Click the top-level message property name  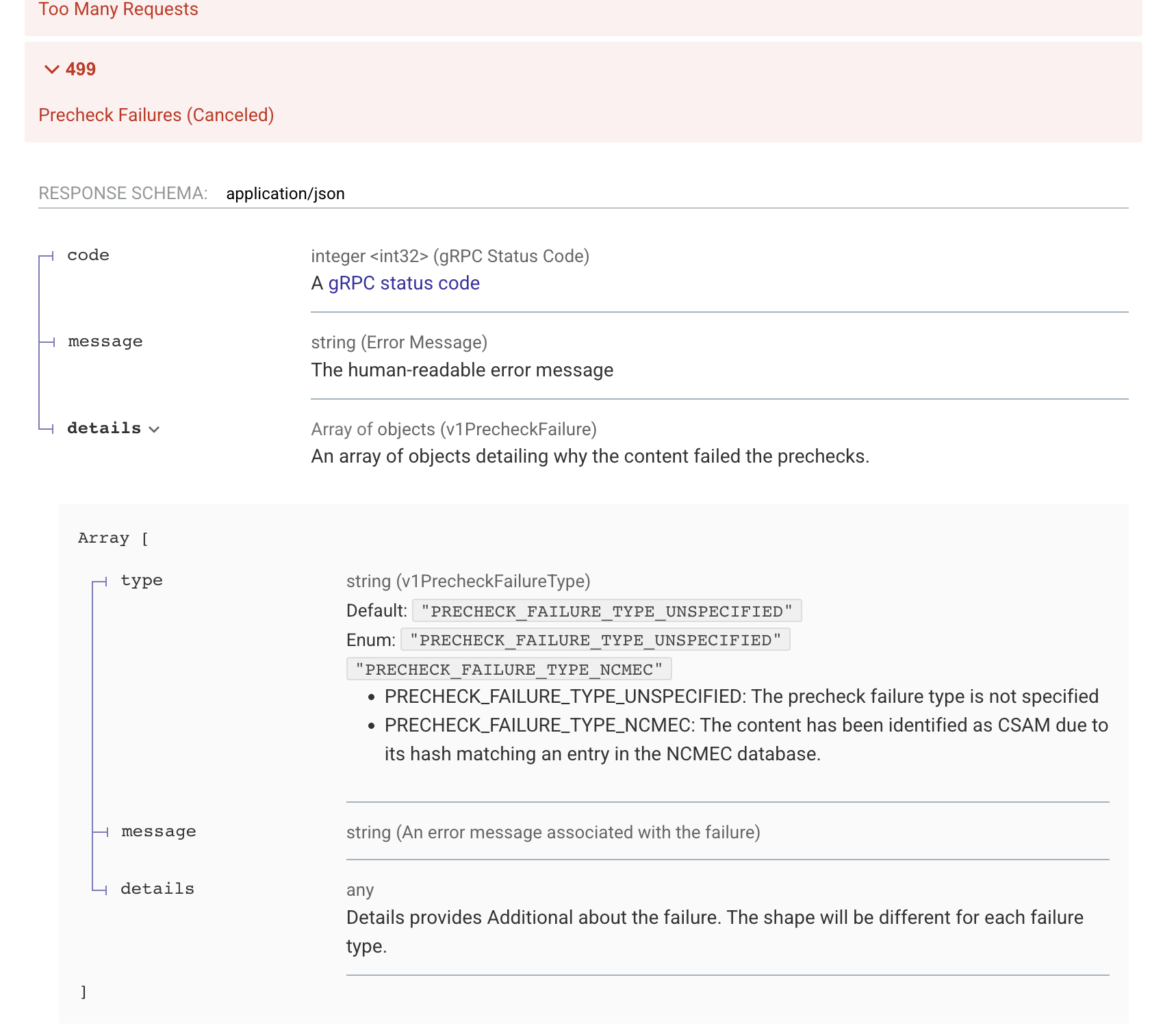point(105,341)
